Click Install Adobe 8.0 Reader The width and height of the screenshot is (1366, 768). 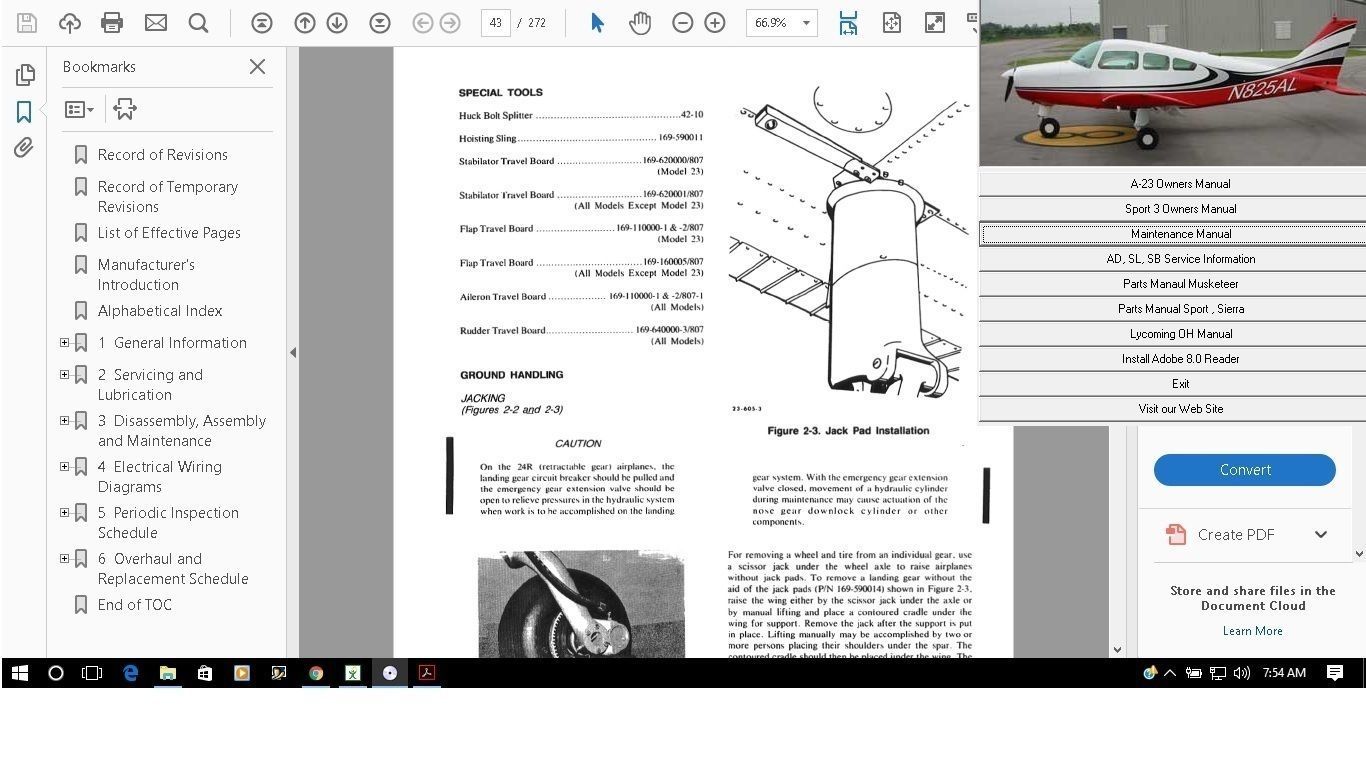pos(1172,359)
